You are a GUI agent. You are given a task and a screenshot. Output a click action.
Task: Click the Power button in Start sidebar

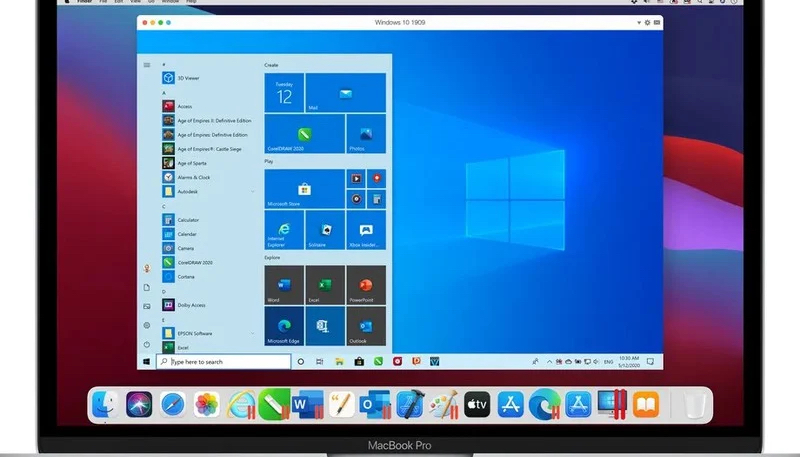(147, 343)
